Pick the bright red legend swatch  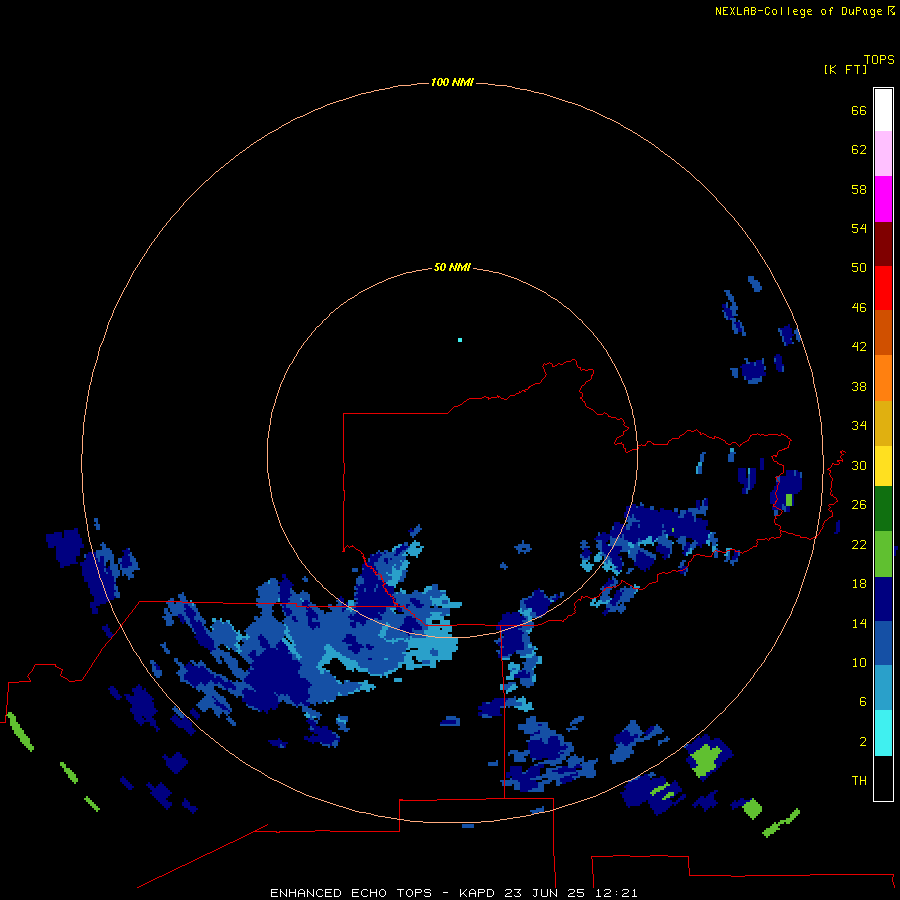(x=883, y=288)
